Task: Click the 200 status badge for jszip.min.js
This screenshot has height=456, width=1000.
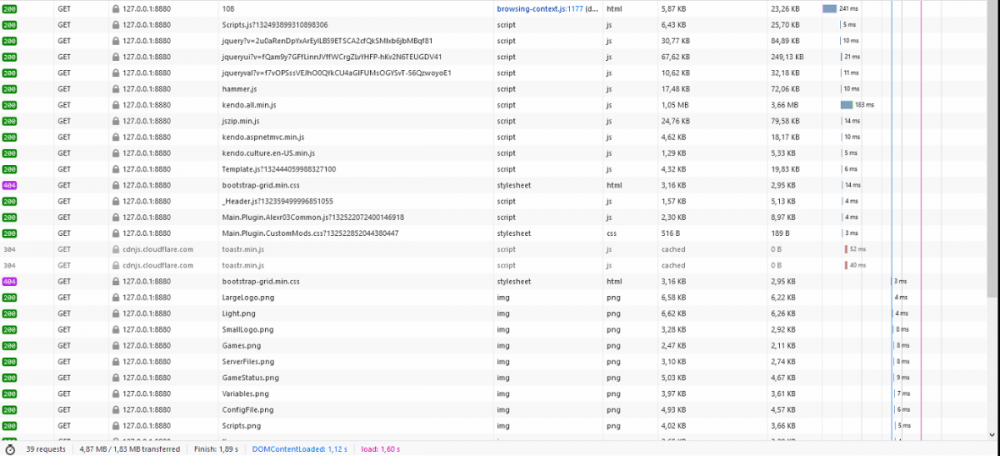Action: tap(9, 120)
